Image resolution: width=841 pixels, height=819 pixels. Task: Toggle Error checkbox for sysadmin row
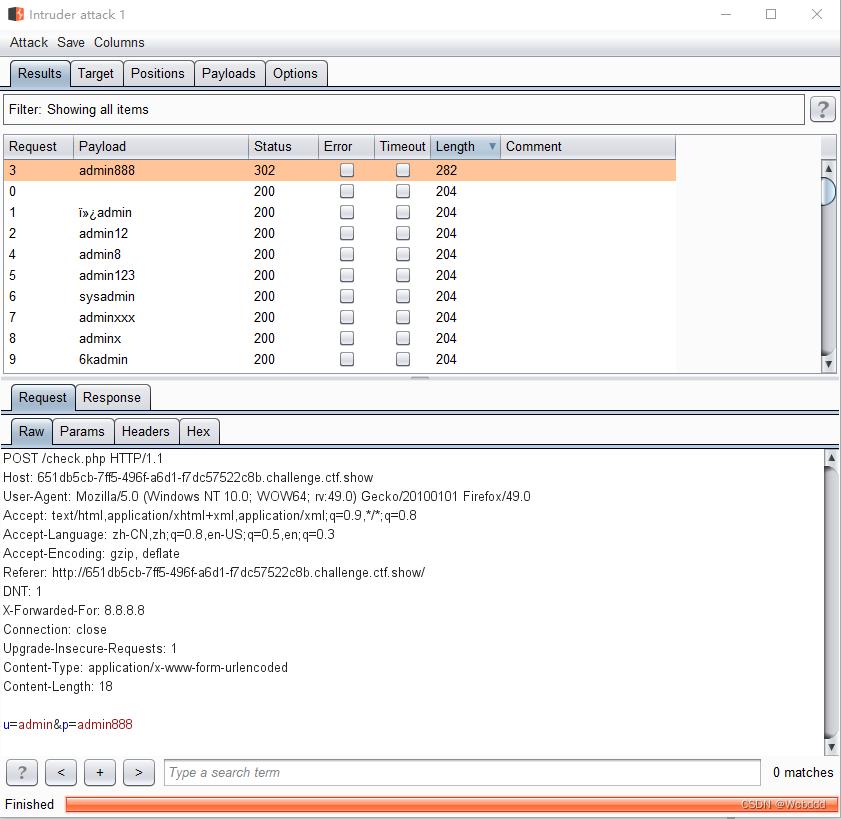[x=347, y=296]
